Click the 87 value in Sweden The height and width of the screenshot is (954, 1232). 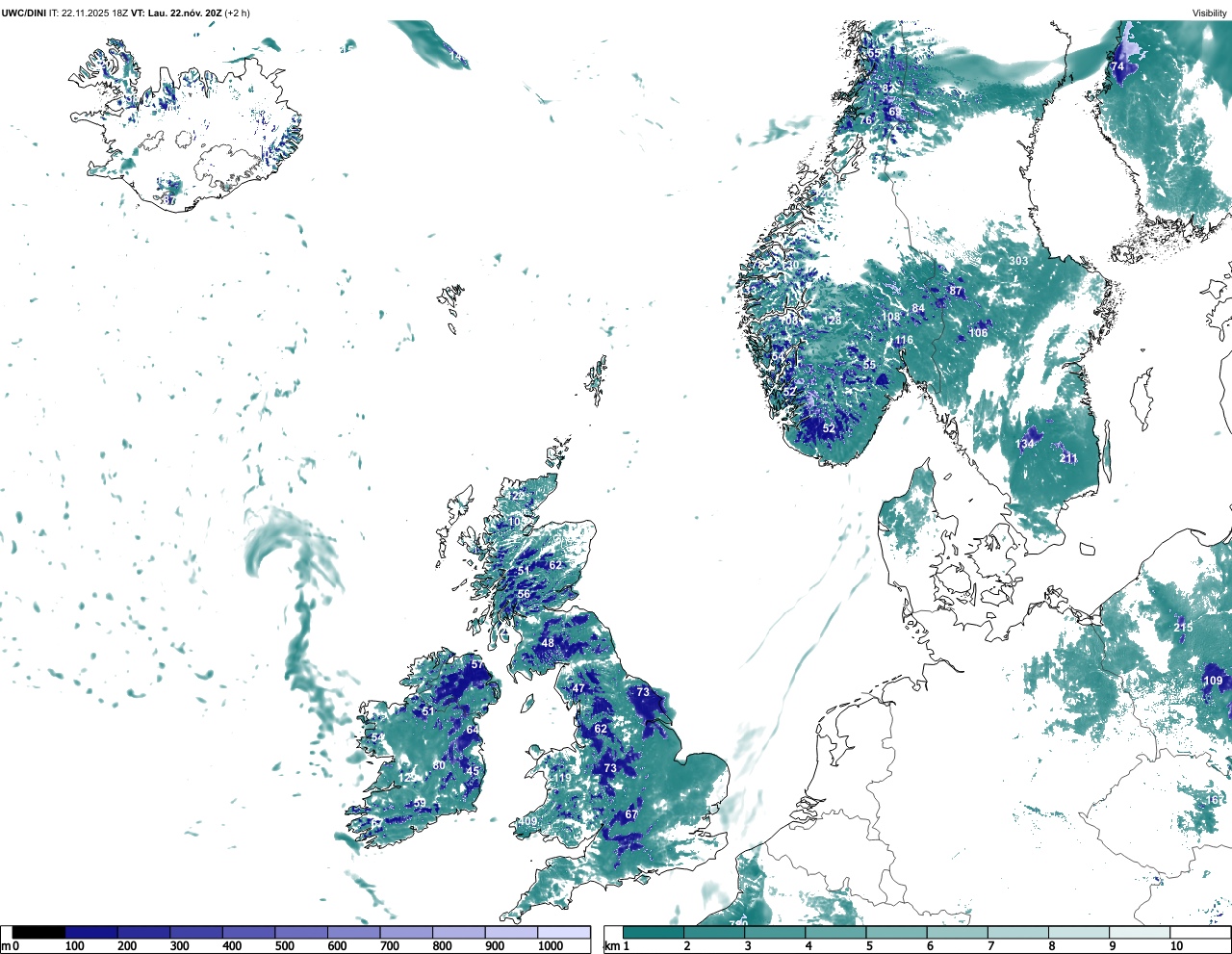(956, 291)
